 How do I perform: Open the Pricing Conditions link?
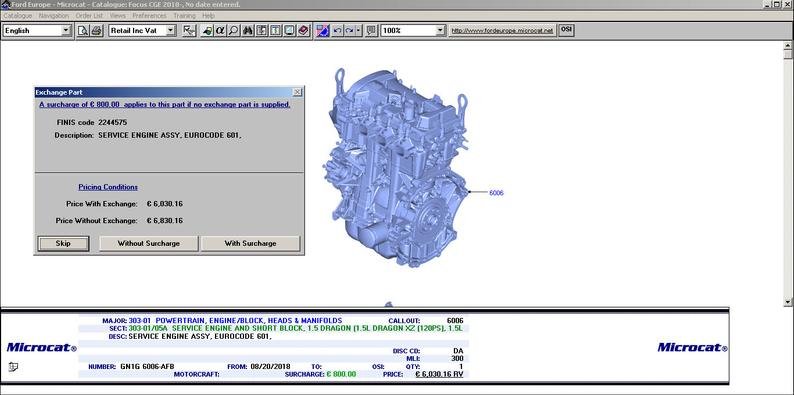pos(108,187)
